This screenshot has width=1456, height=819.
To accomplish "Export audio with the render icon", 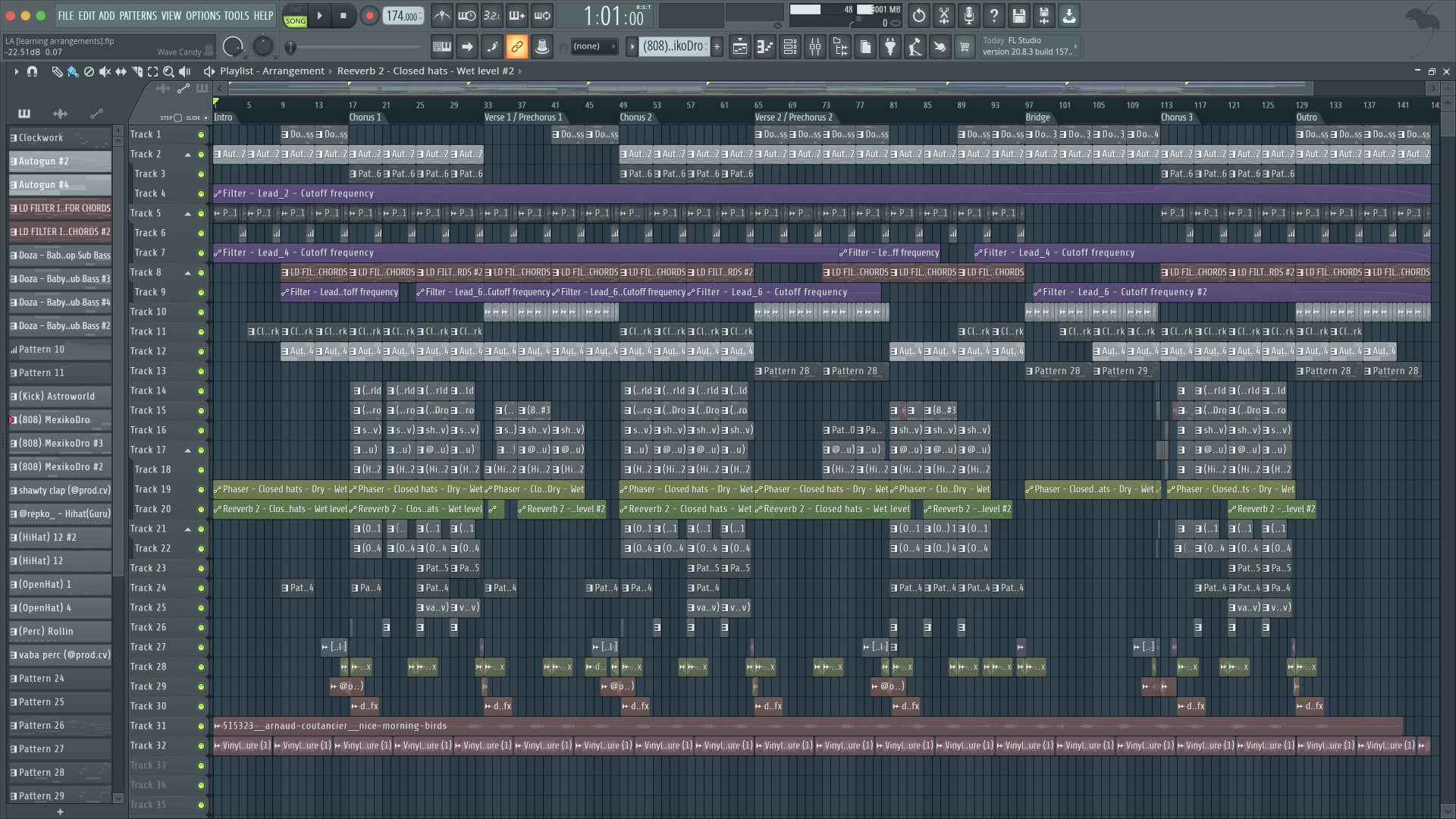I will 1044,16.
